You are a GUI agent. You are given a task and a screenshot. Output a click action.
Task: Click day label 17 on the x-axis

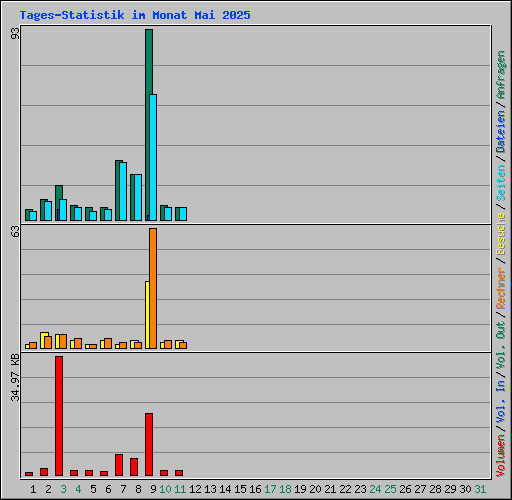(270, 489)
